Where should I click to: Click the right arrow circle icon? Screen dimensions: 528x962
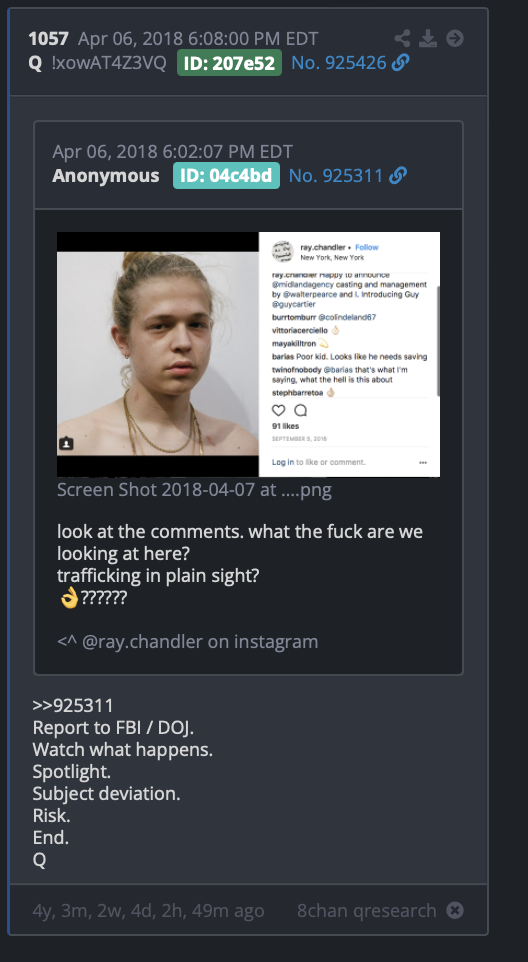455,39
